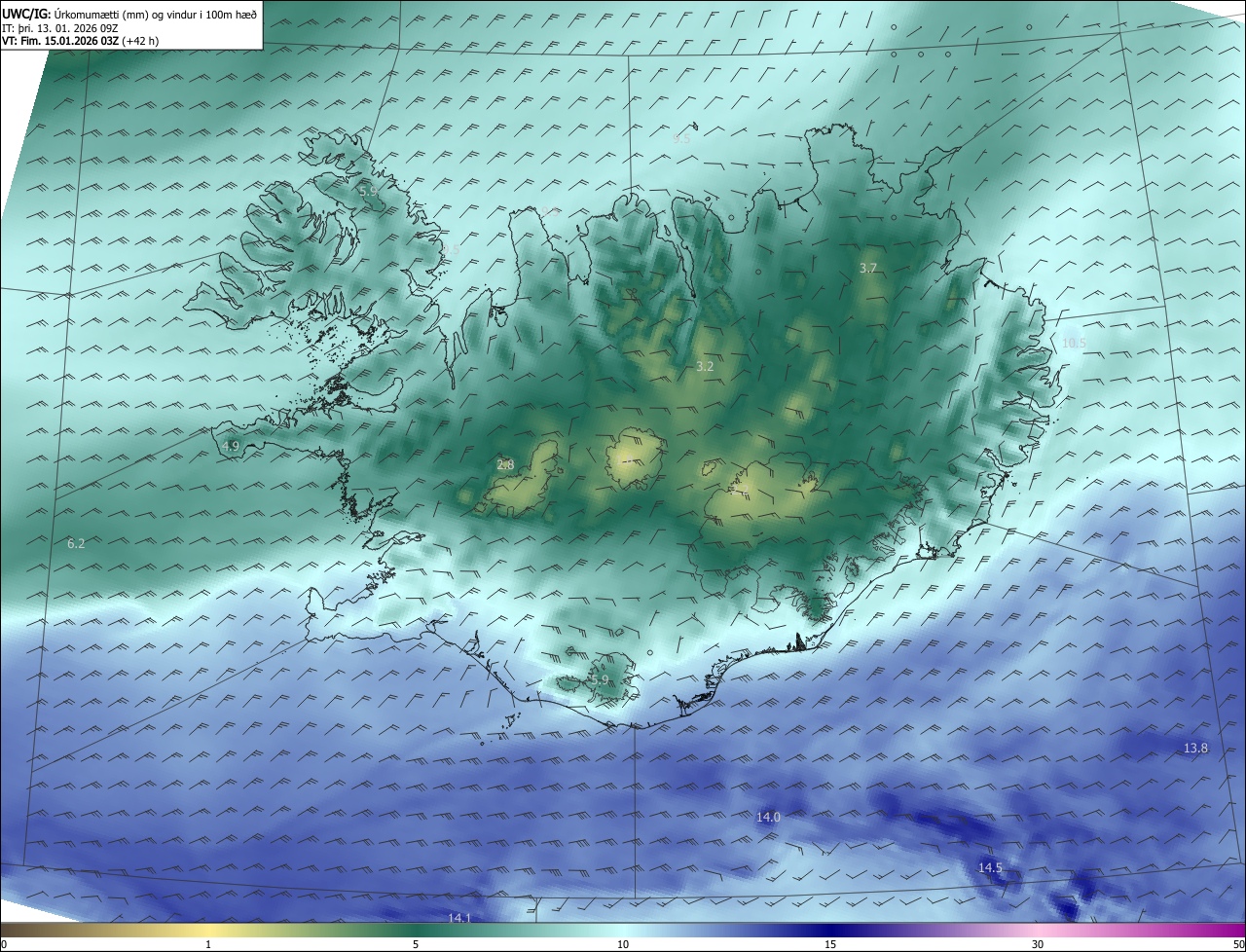Click the 'IT: þri. 13. 01. 2026 09Z' line
Viewport: 1246px width, 952px height.
point(59,27)
